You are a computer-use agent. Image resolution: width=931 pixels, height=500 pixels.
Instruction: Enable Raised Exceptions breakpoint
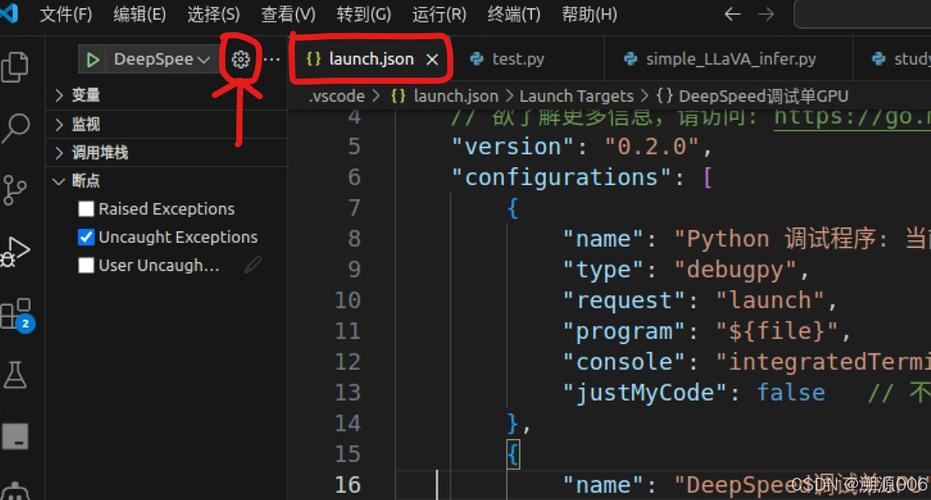(x=86, y=209)
